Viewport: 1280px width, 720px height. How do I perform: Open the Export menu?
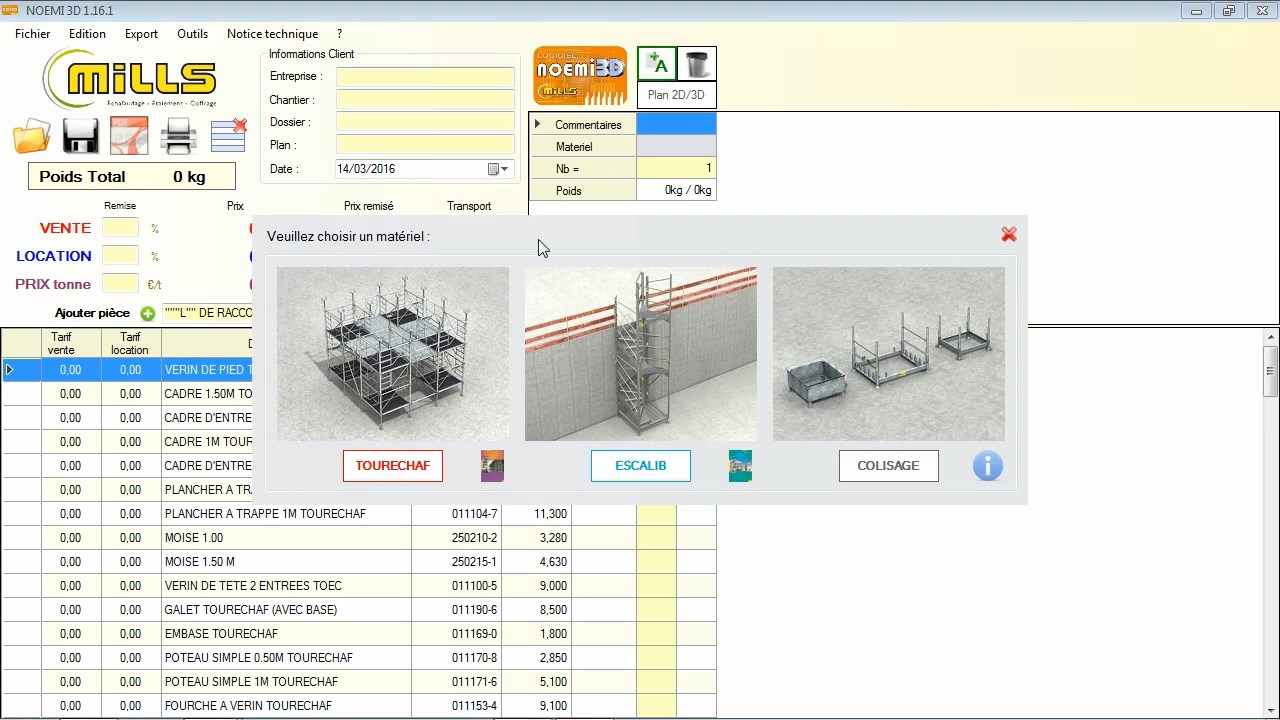click(x=141, y=34)
